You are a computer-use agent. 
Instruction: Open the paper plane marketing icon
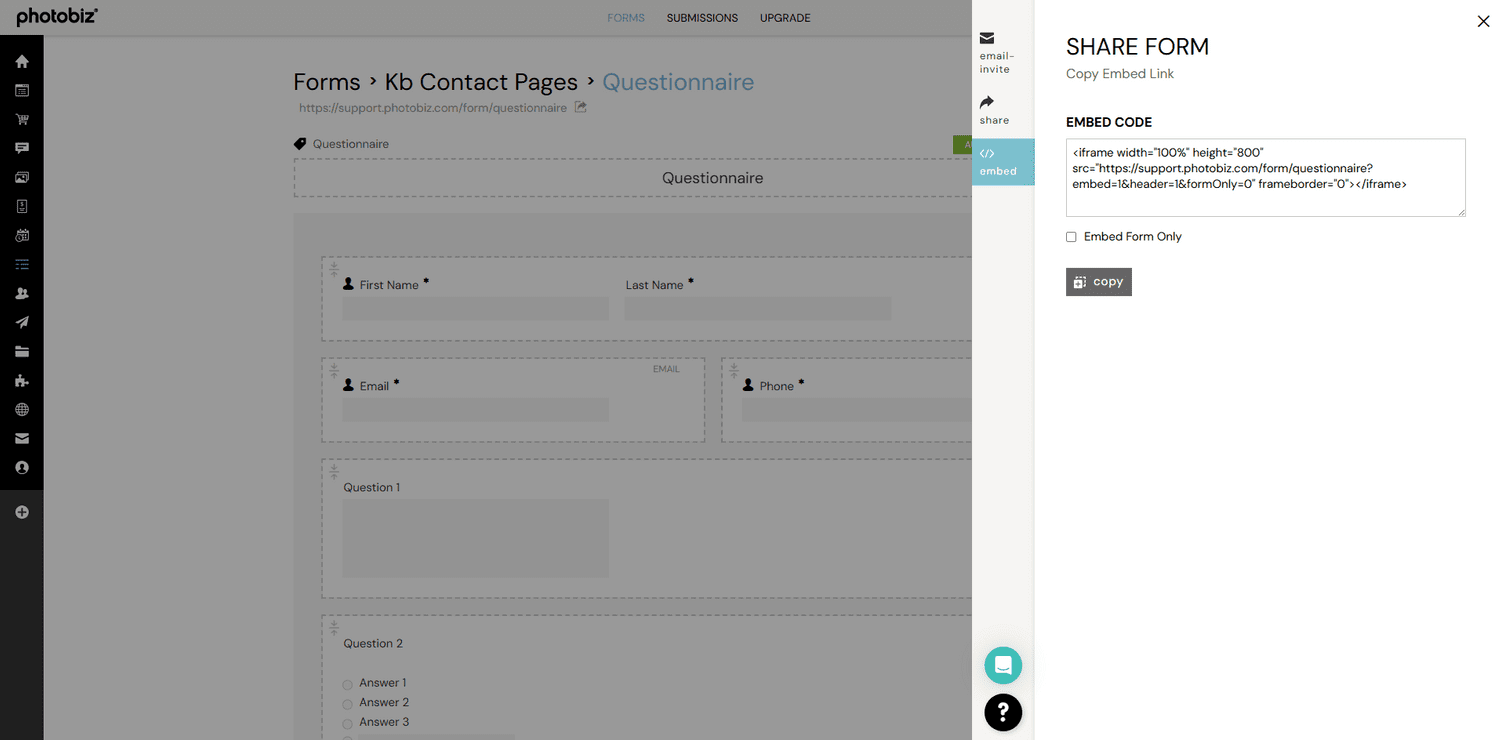click(x=22, y=322)
